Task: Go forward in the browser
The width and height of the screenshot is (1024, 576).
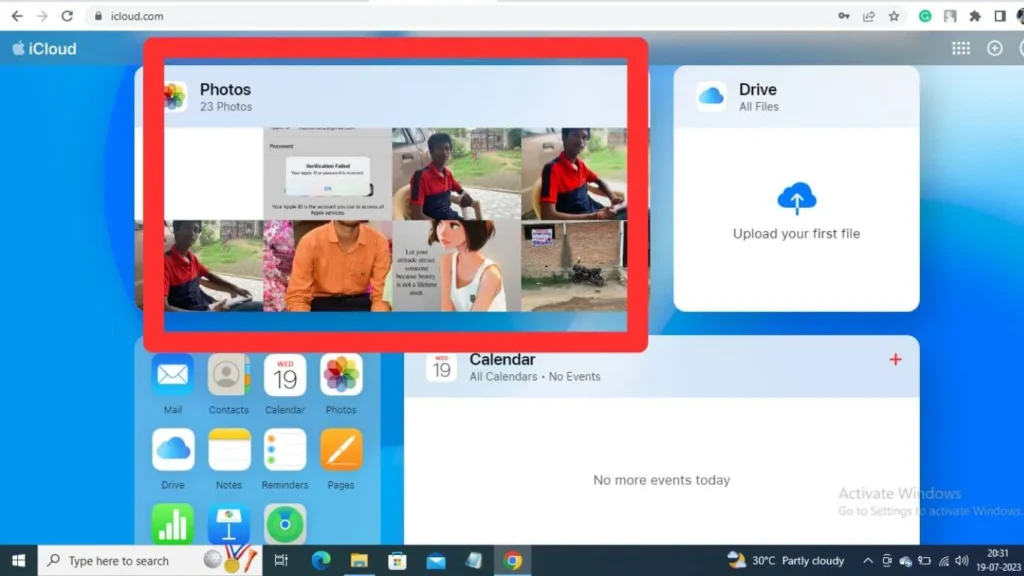Action: pos(42,16)
